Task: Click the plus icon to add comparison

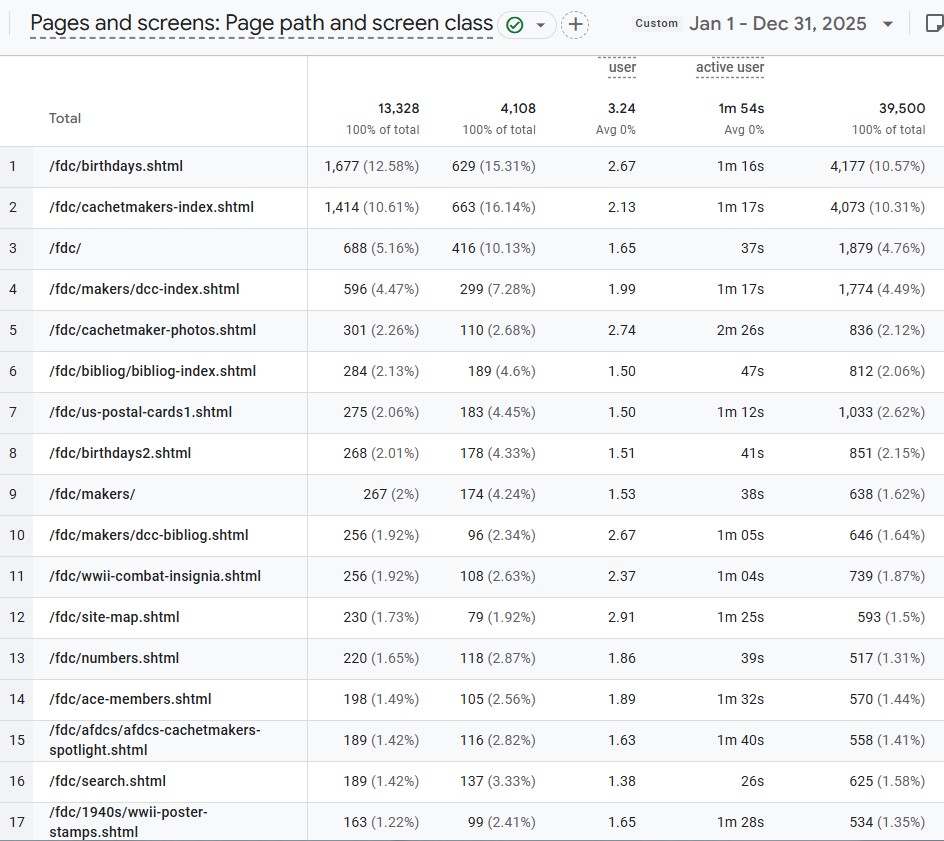Action: [x=575, y=25]
